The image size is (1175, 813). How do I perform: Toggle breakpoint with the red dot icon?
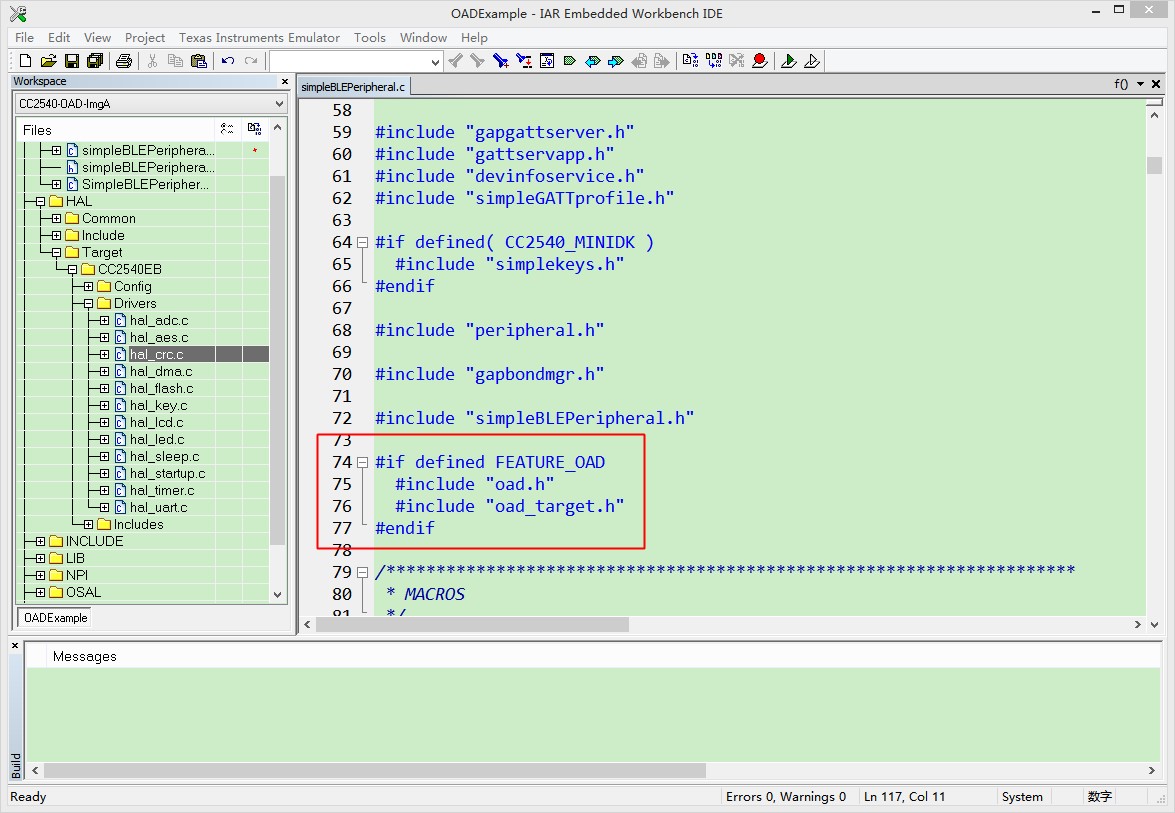[x=760, y=61]
